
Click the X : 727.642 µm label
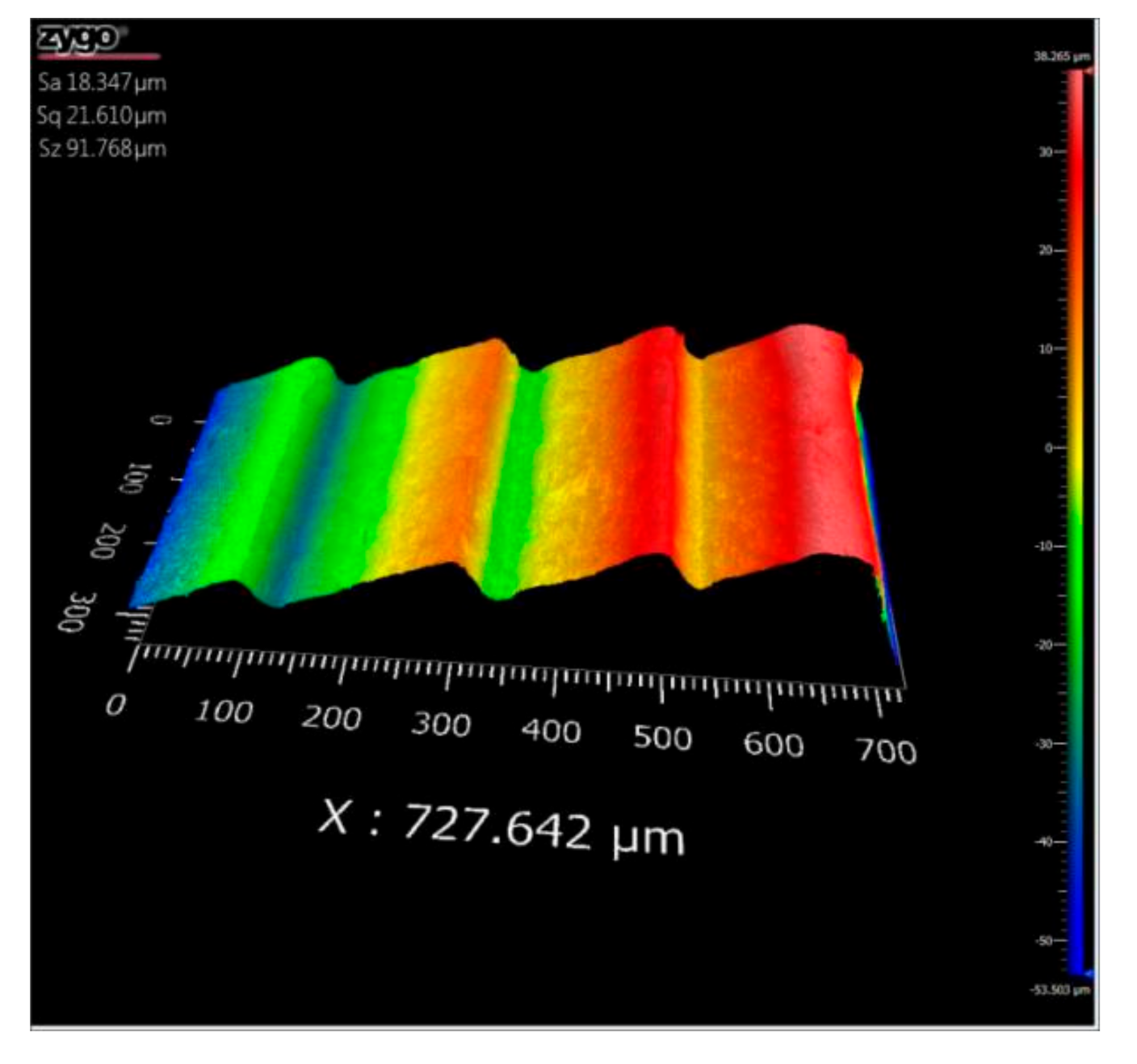click(x=501, y=827)
